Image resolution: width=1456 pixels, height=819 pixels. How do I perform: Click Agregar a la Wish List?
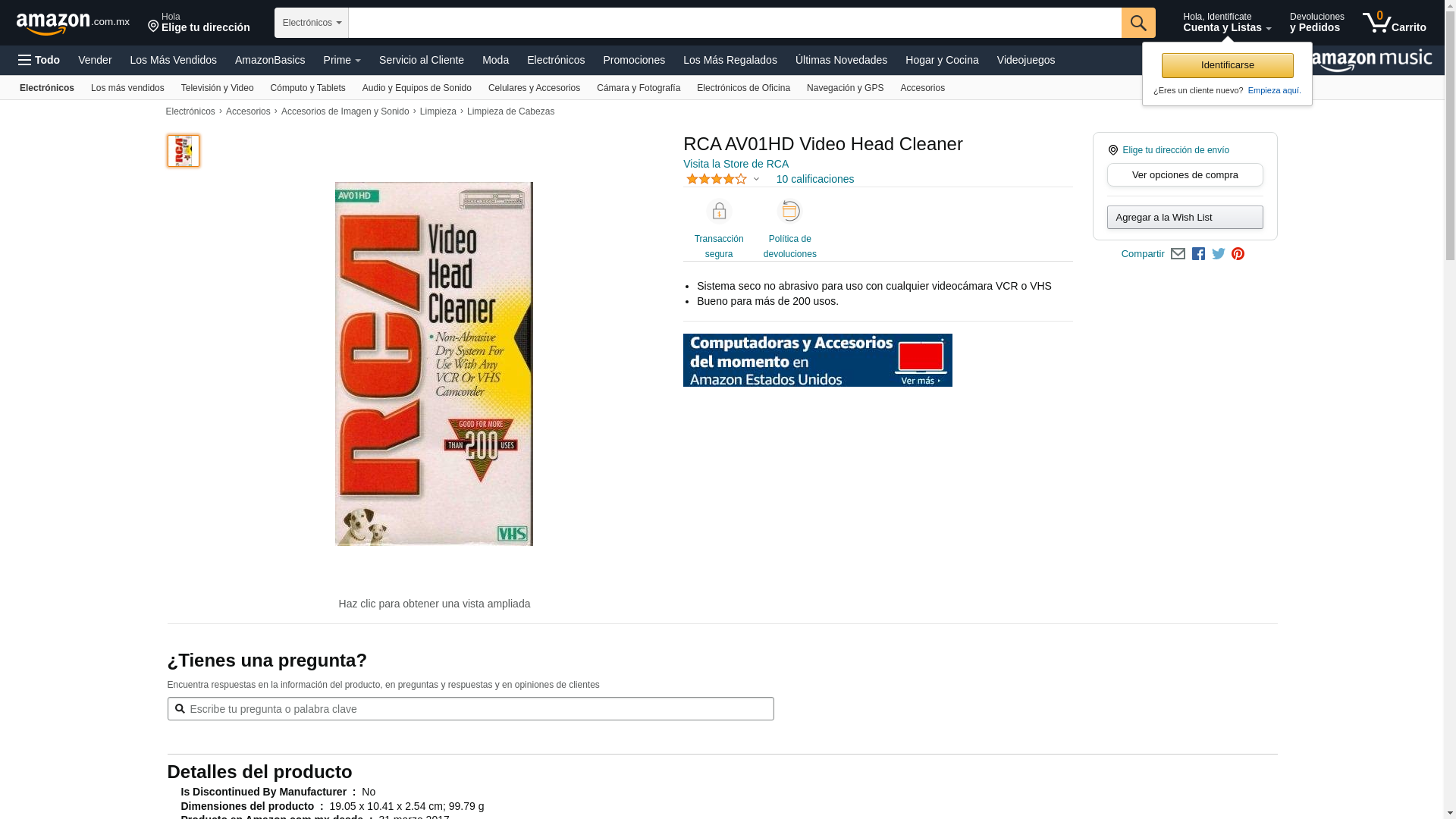pos(1185,218)
